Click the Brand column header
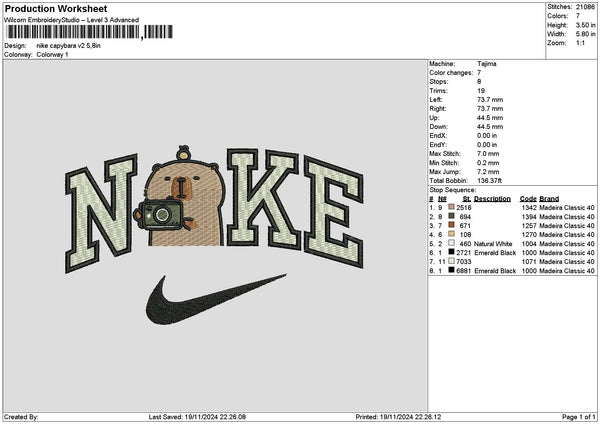This screenshot has height=424, width=600. pyautogui.click(x=549, y=199)
